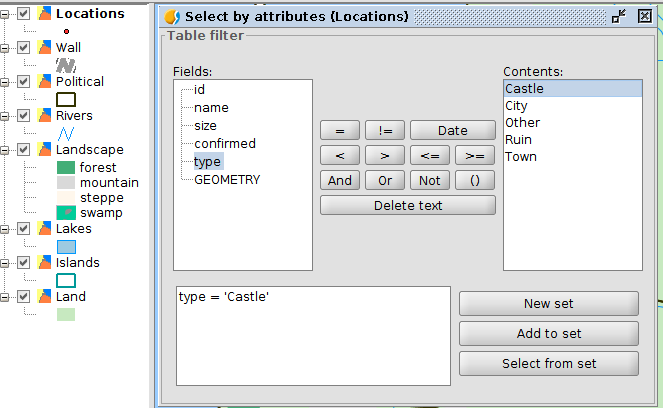
Task: Uncheck the Wall layer visibility checkbox
Action: (24, 48)
